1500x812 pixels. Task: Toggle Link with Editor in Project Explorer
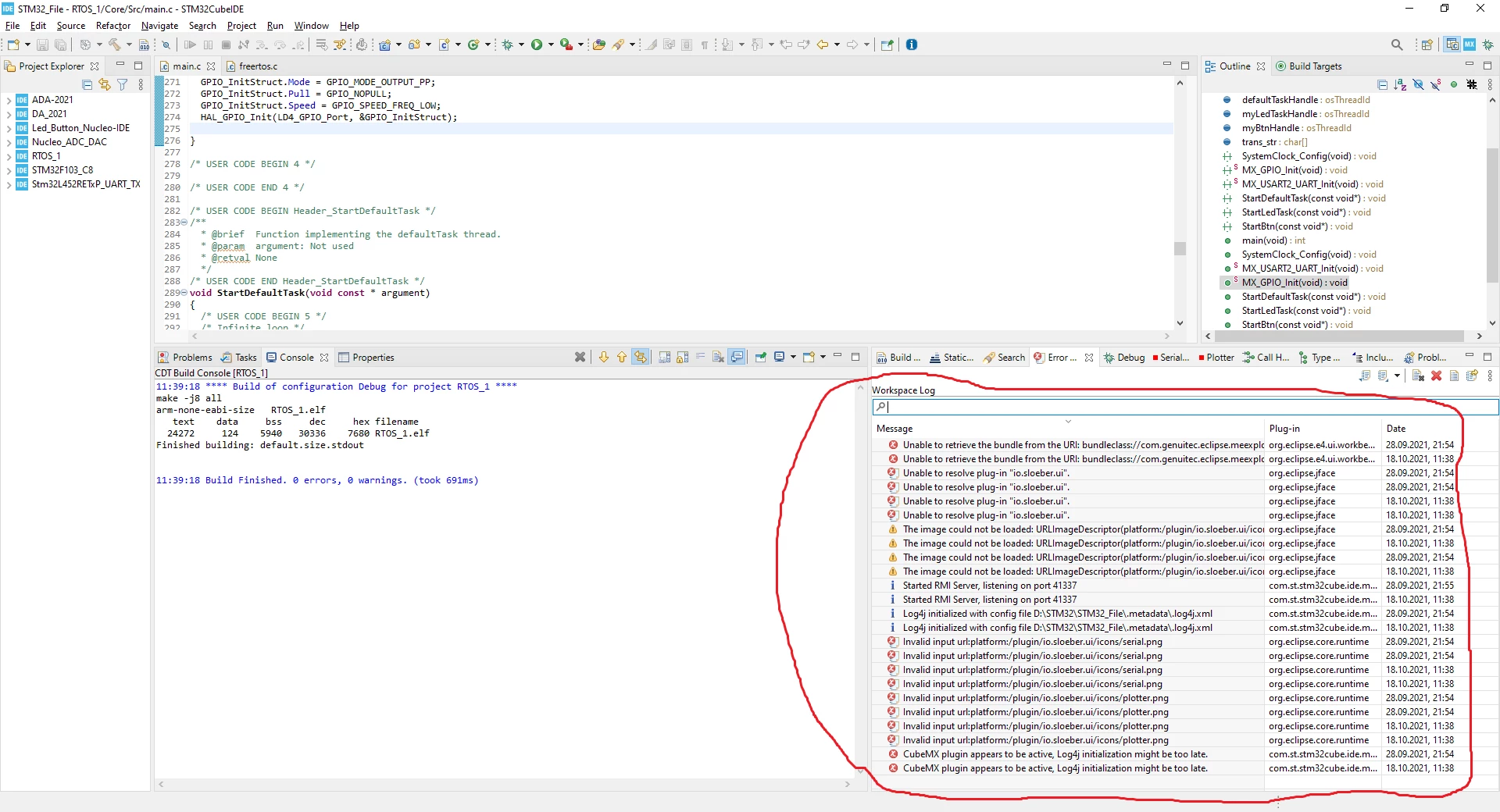[105, 84]
